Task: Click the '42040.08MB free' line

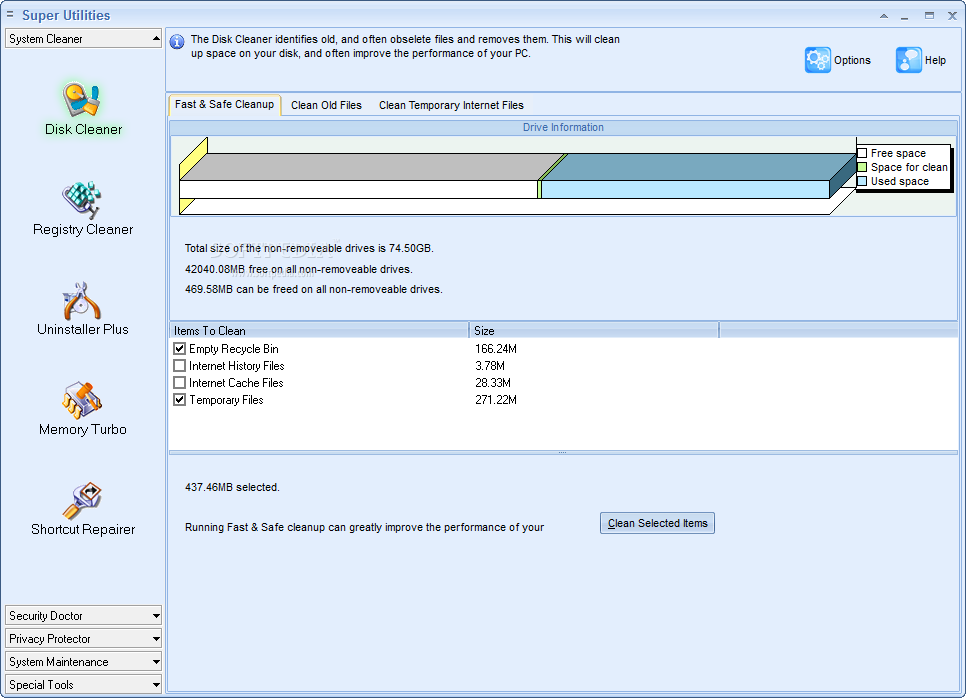Action: [x=299, y=269]
